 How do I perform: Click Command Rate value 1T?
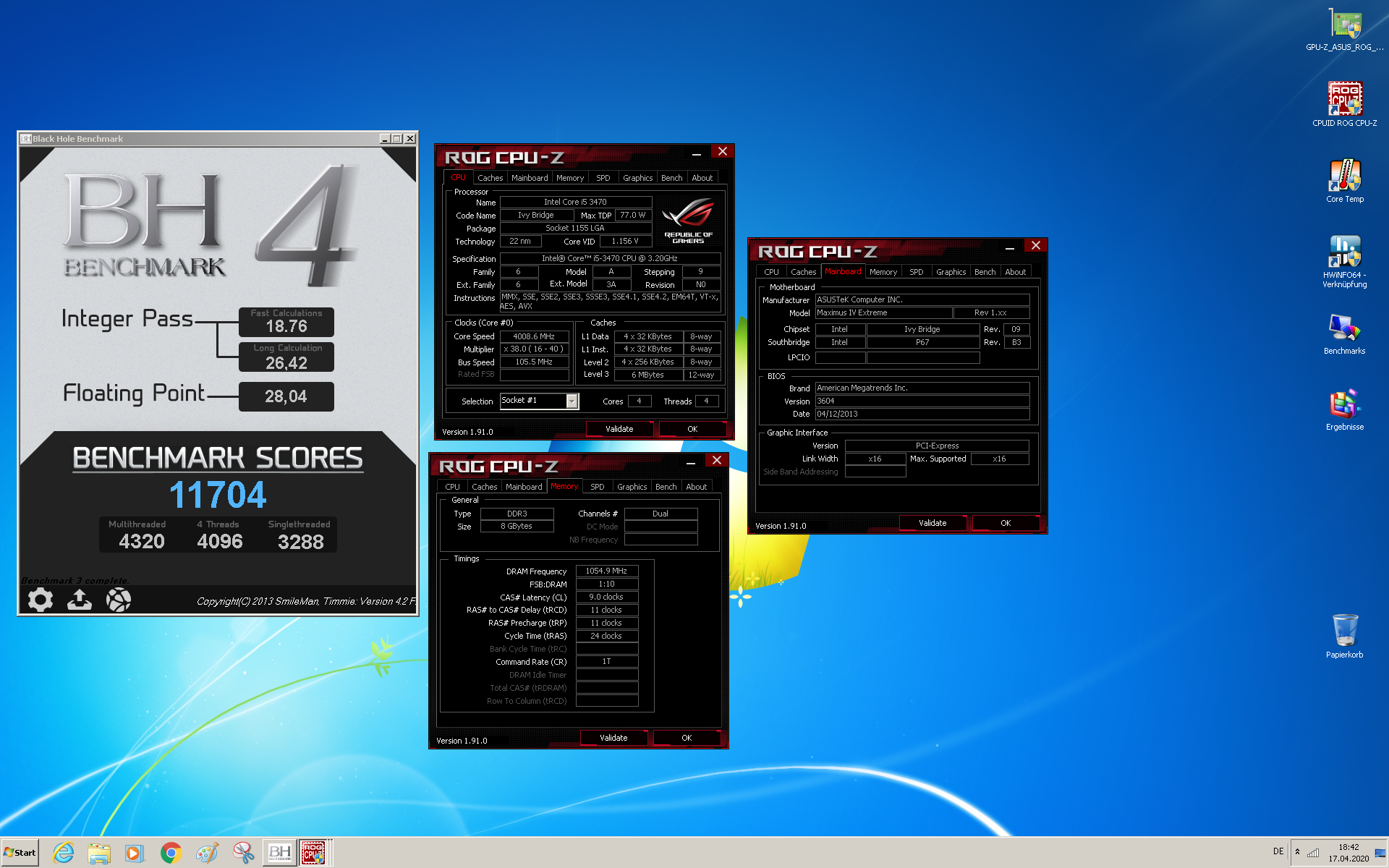point(606,661)
